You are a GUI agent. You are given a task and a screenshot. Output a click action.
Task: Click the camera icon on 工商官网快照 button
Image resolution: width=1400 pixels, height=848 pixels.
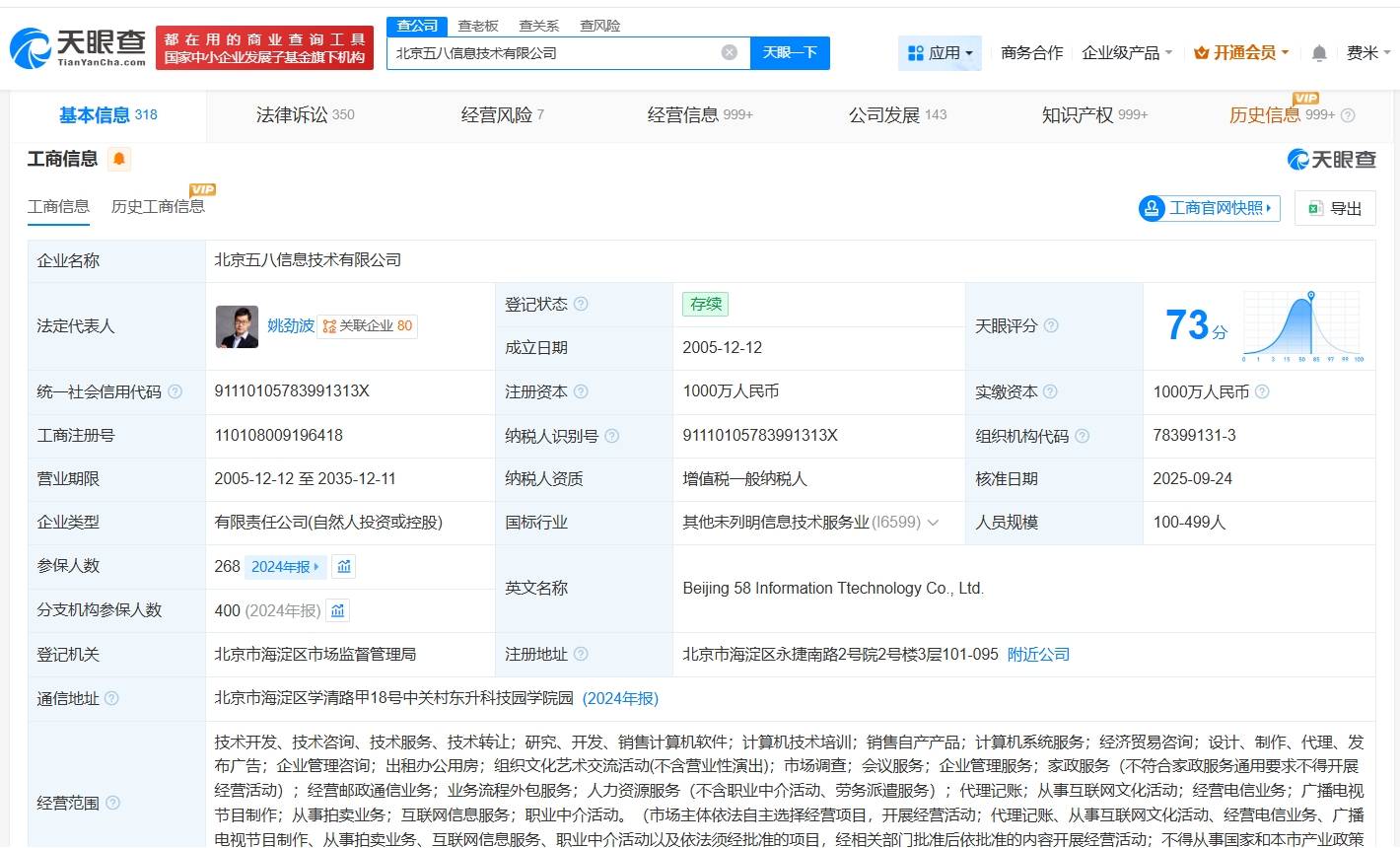(1152, 208)
